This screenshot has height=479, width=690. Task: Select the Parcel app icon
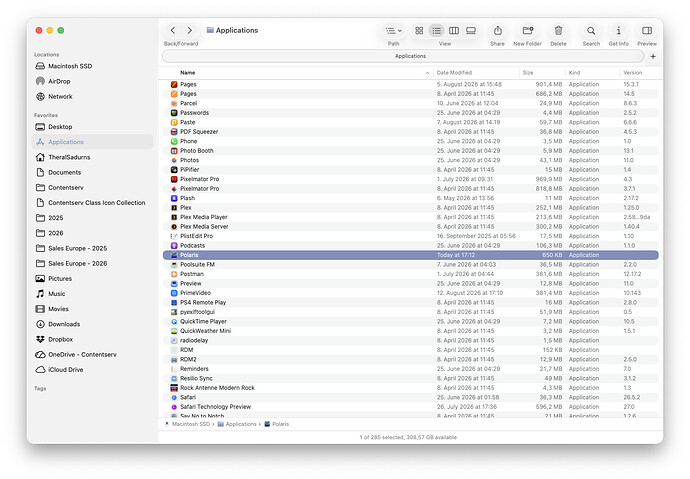(174, 103)
